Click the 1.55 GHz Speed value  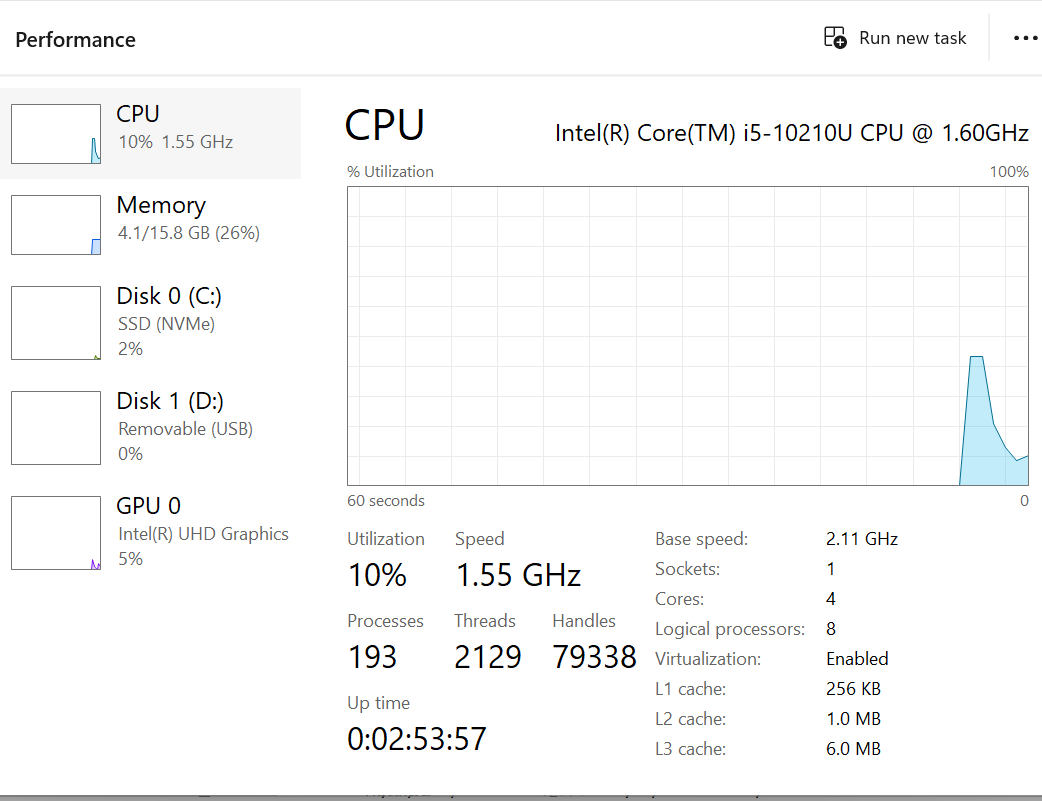[517, 575]
